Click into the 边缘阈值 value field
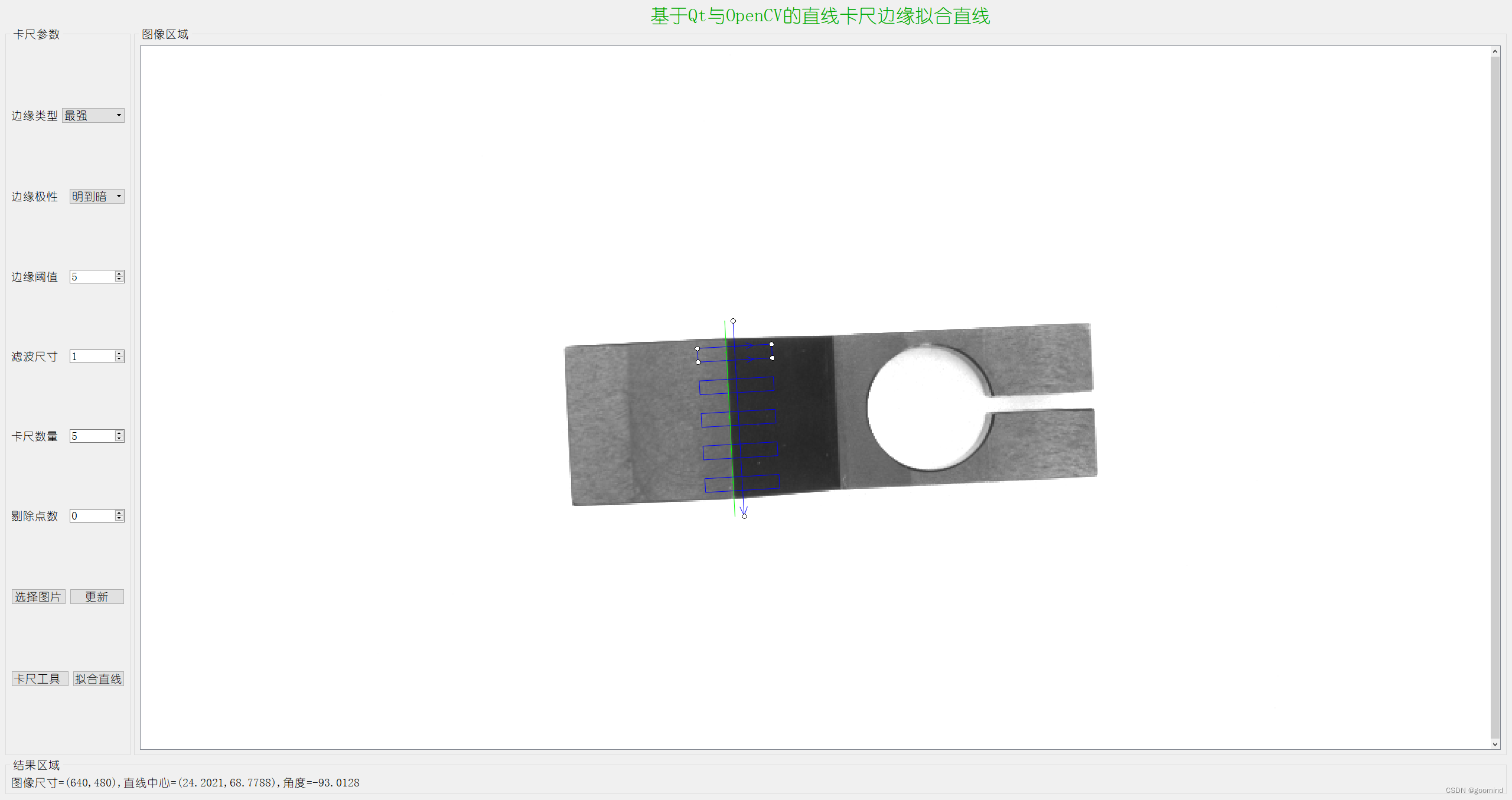This screenshot has width=1512, height=800. [x=92, y=276]
